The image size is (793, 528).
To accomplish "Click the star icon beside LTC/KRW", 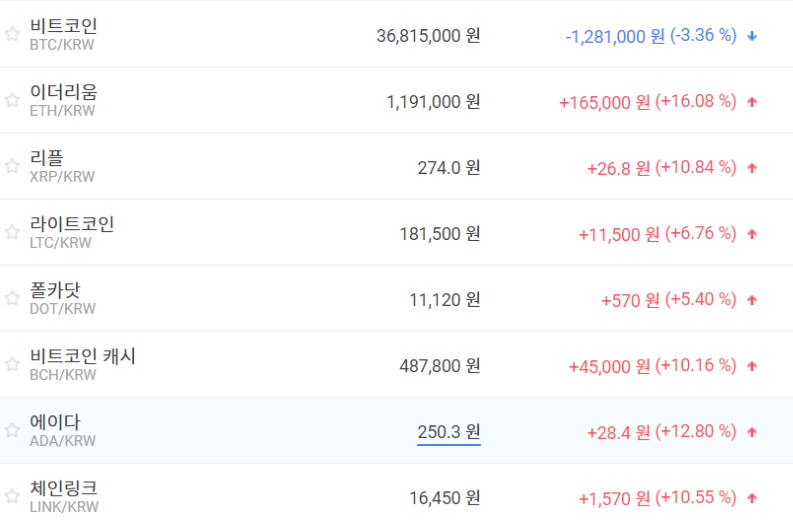I will 12,232.
